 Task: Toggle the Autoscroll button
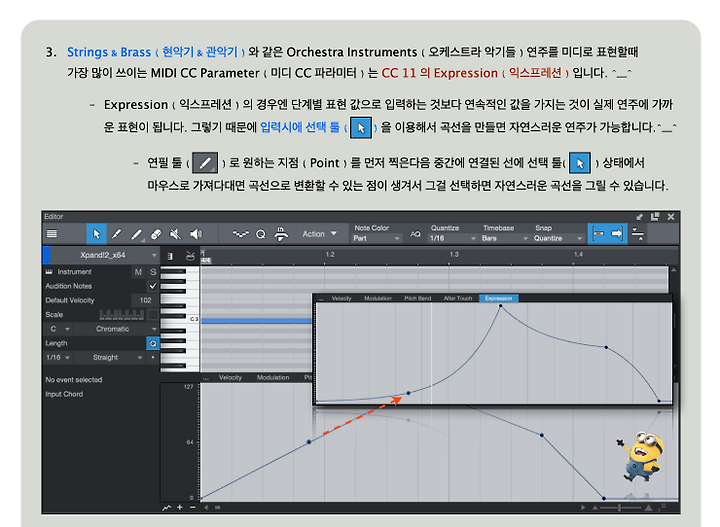(x=598, y=234)
